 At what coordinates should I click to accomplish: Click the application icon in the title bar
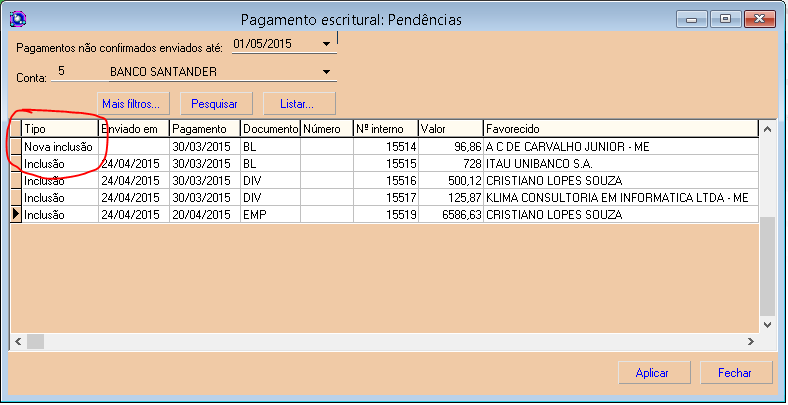click(x=18, y=19)
